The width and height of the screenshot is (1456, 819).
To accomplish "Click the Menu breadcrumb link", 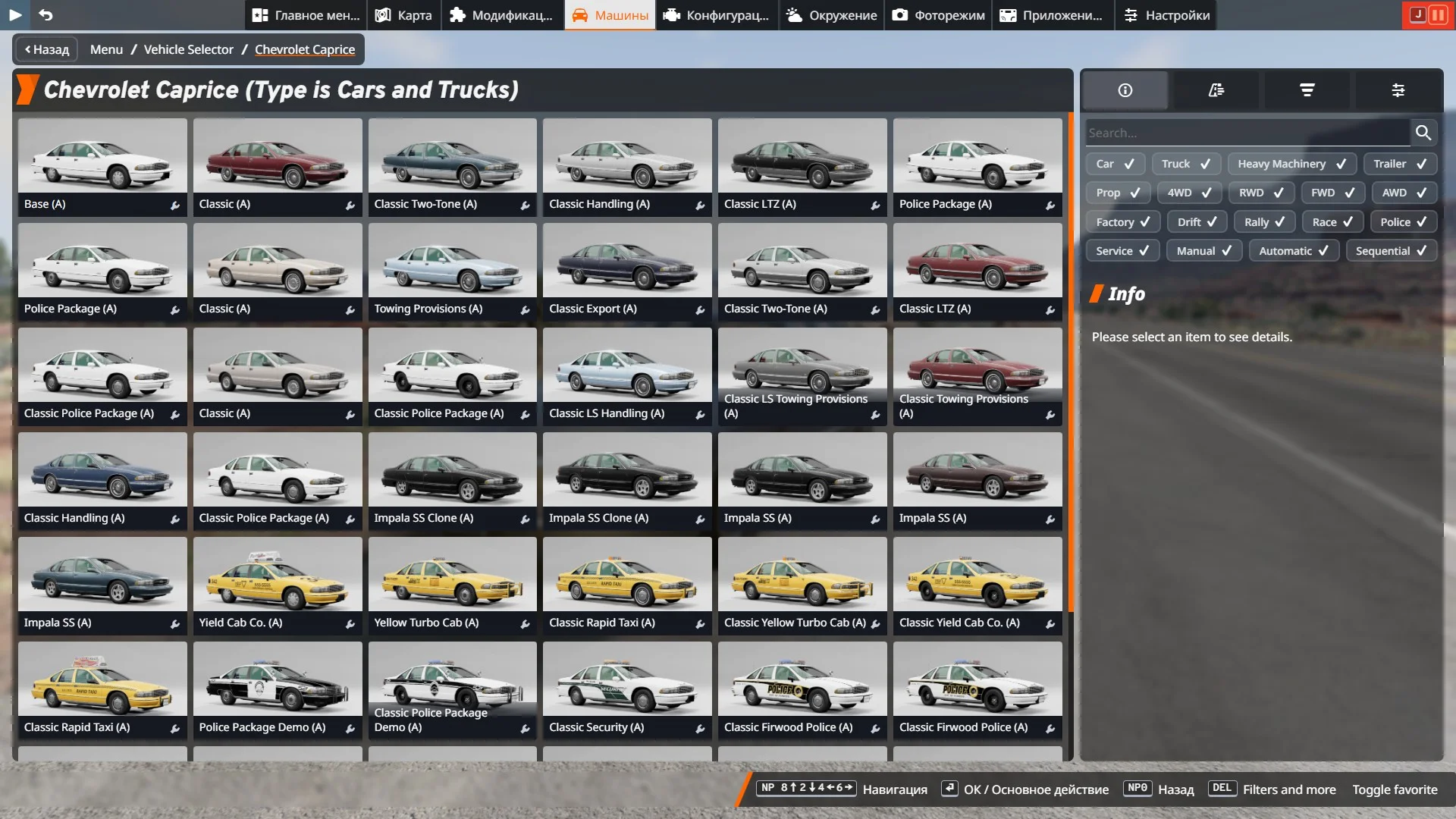I will tap(106, 49).
